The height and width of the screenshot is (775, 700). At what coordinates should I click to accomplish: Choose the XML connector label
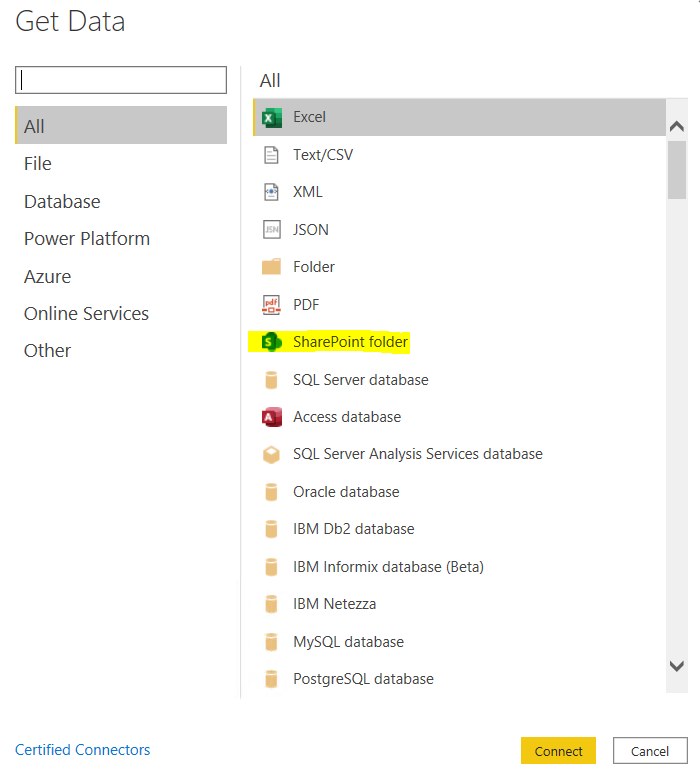point(308,192)
